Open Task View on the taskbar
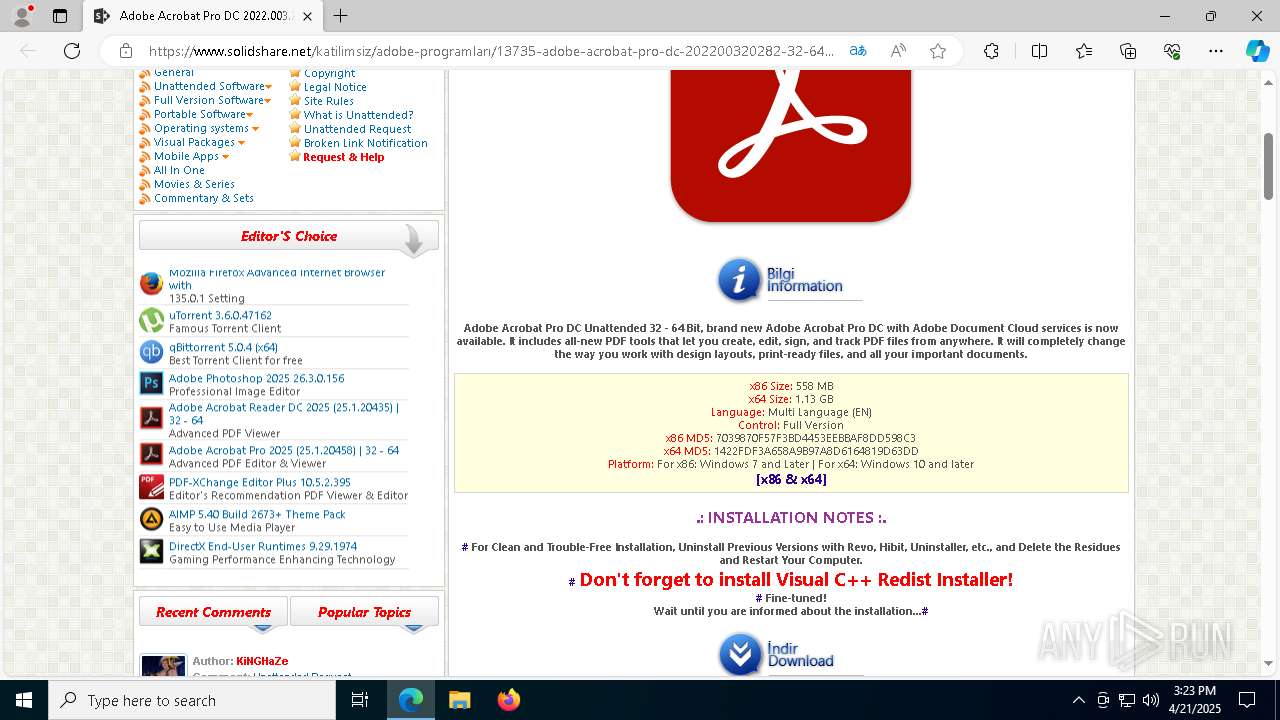This screenshot has height=720, width=1280. click(x=360, y=700)
